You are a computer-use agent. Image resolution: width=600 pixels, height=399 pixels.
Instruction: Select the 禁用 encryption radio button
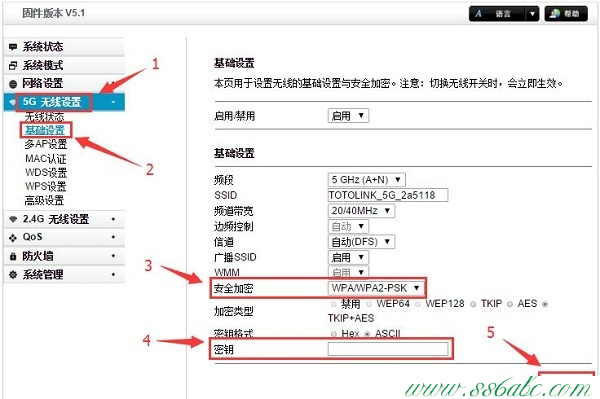tap(334, 305)
